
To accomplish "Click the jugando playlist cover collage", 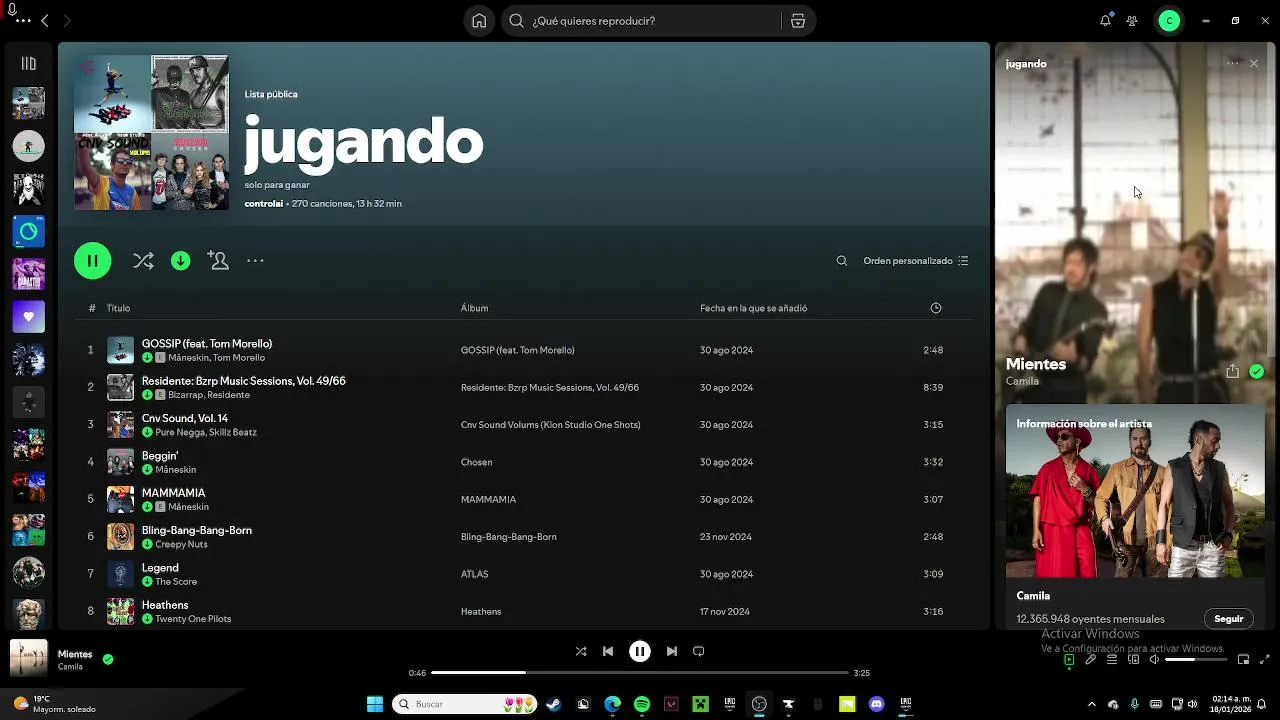I will tap(151, 132).
